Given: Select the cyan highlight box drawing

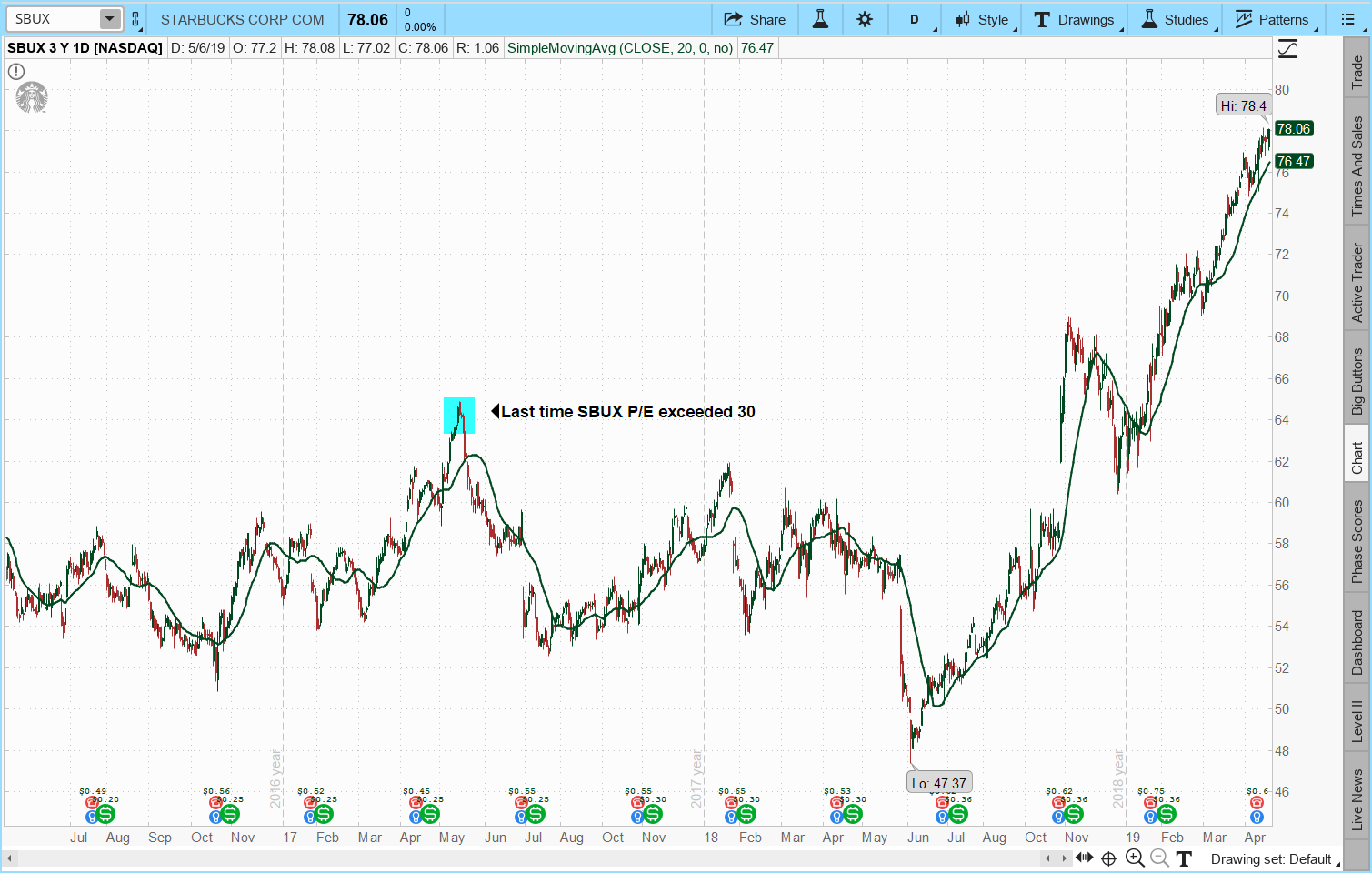Looking at the screenshot, I should tap(459, 416).
